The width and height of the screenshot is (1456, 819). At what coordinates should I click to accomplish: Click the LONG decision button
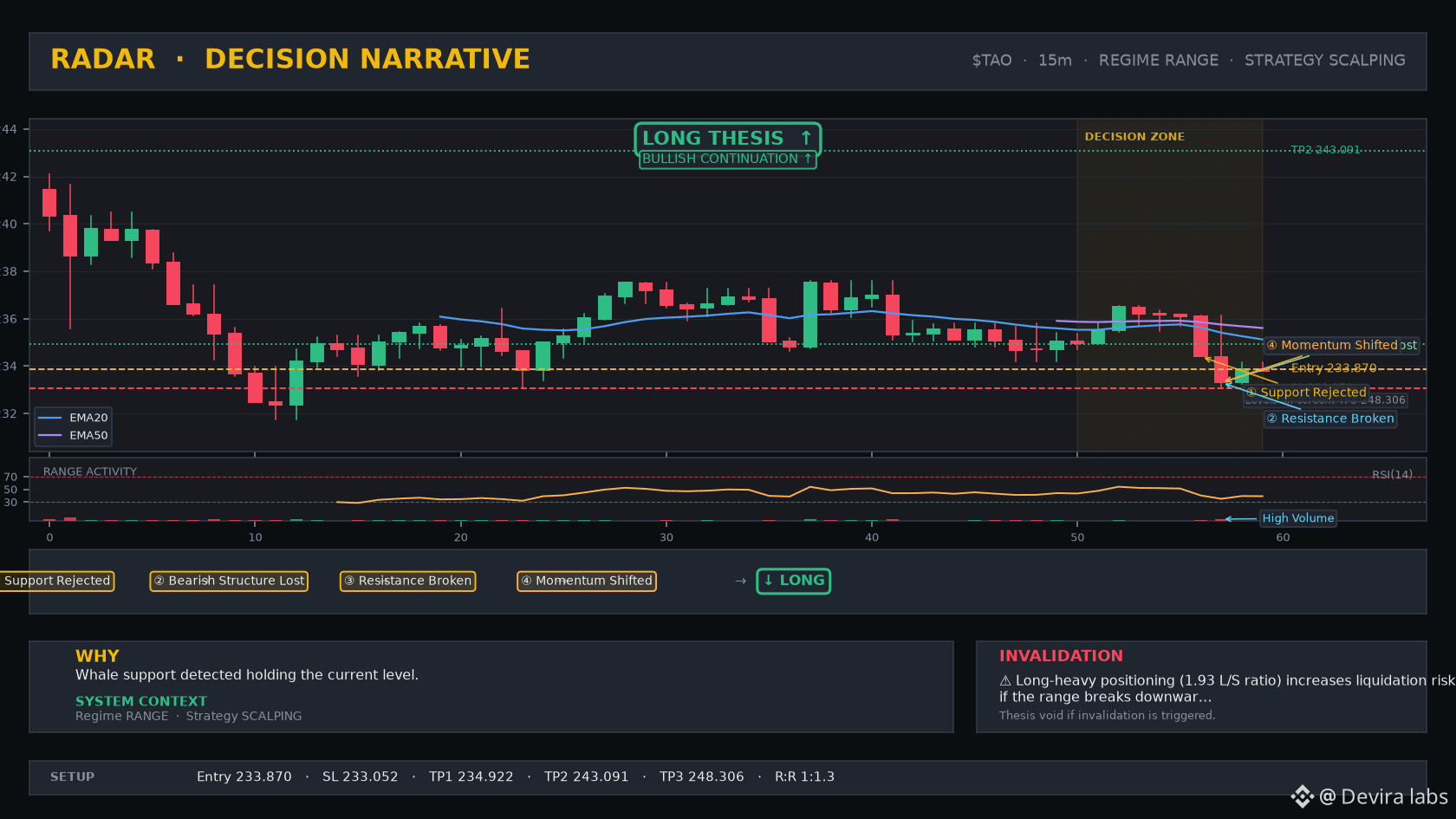point(793,581)
